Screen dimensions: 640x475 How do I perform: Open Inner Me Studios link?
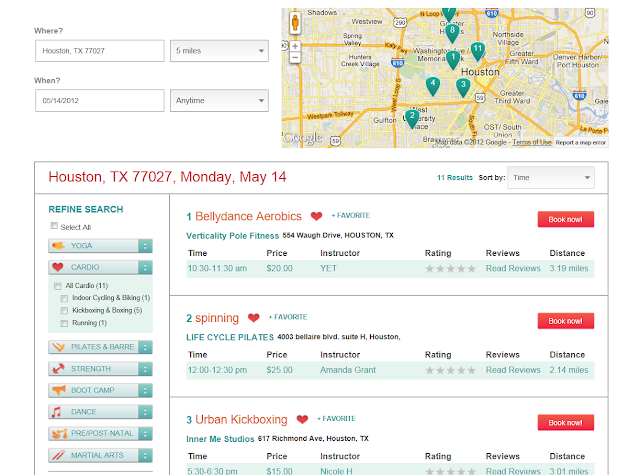220,439
